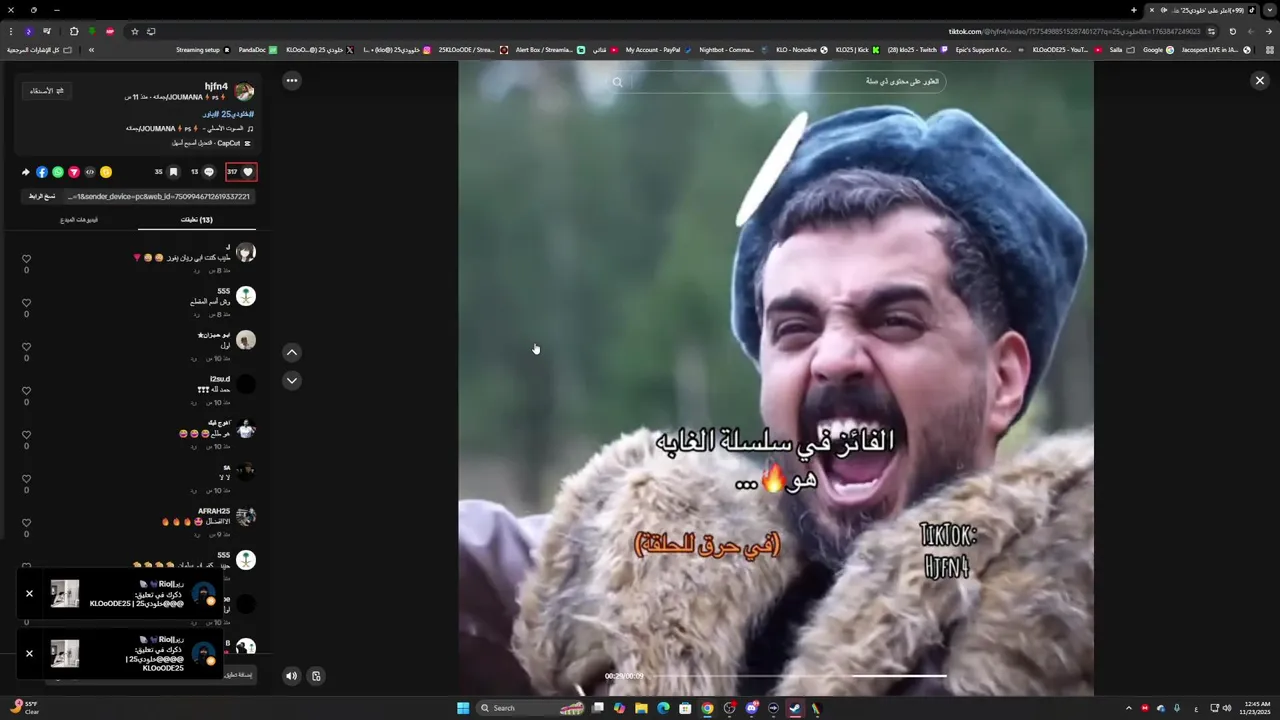Like the video via the 317 heart icon

[248, 172]
